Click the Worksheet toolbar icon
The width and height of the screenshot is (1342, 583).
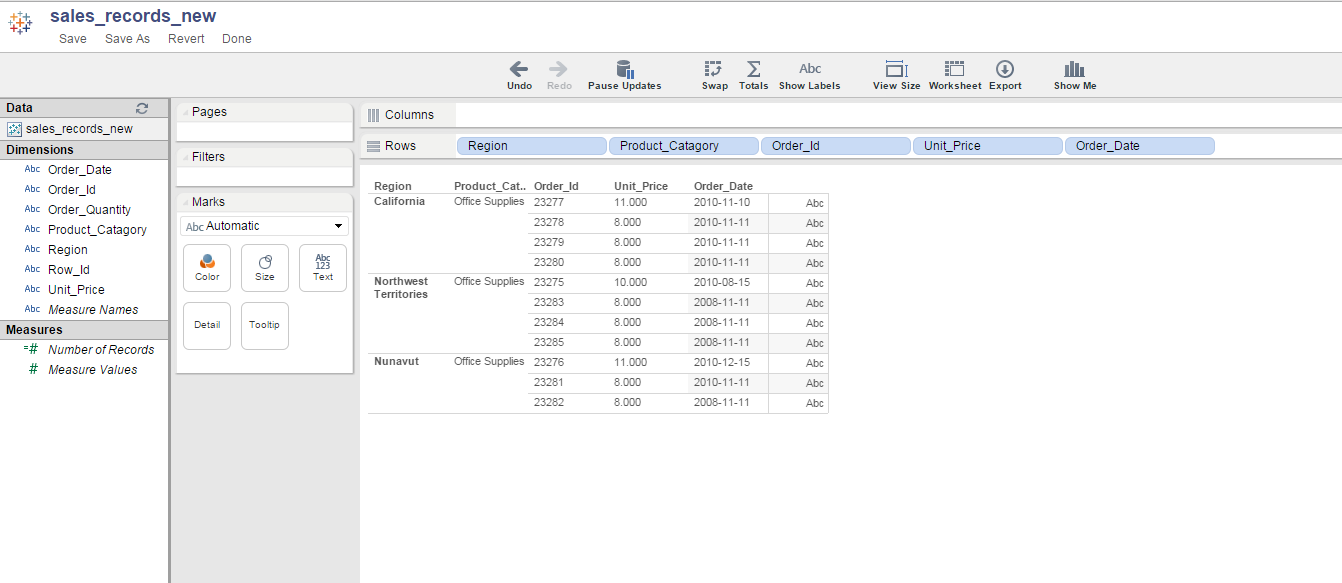click(x=955, y=69)
